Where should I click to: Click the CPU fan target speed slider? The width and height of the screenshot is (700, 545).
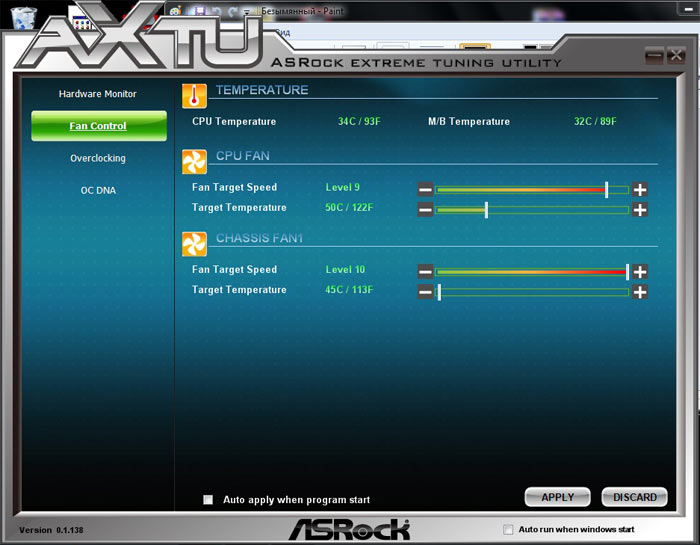click(x=532, y=190)
